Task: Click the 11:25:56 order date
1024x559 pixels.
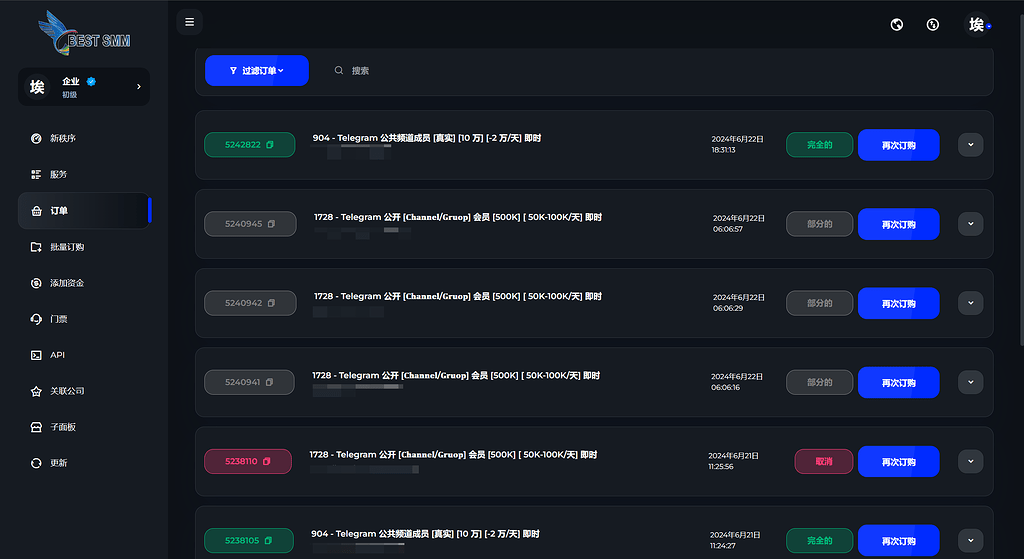Action: [733, 461]
